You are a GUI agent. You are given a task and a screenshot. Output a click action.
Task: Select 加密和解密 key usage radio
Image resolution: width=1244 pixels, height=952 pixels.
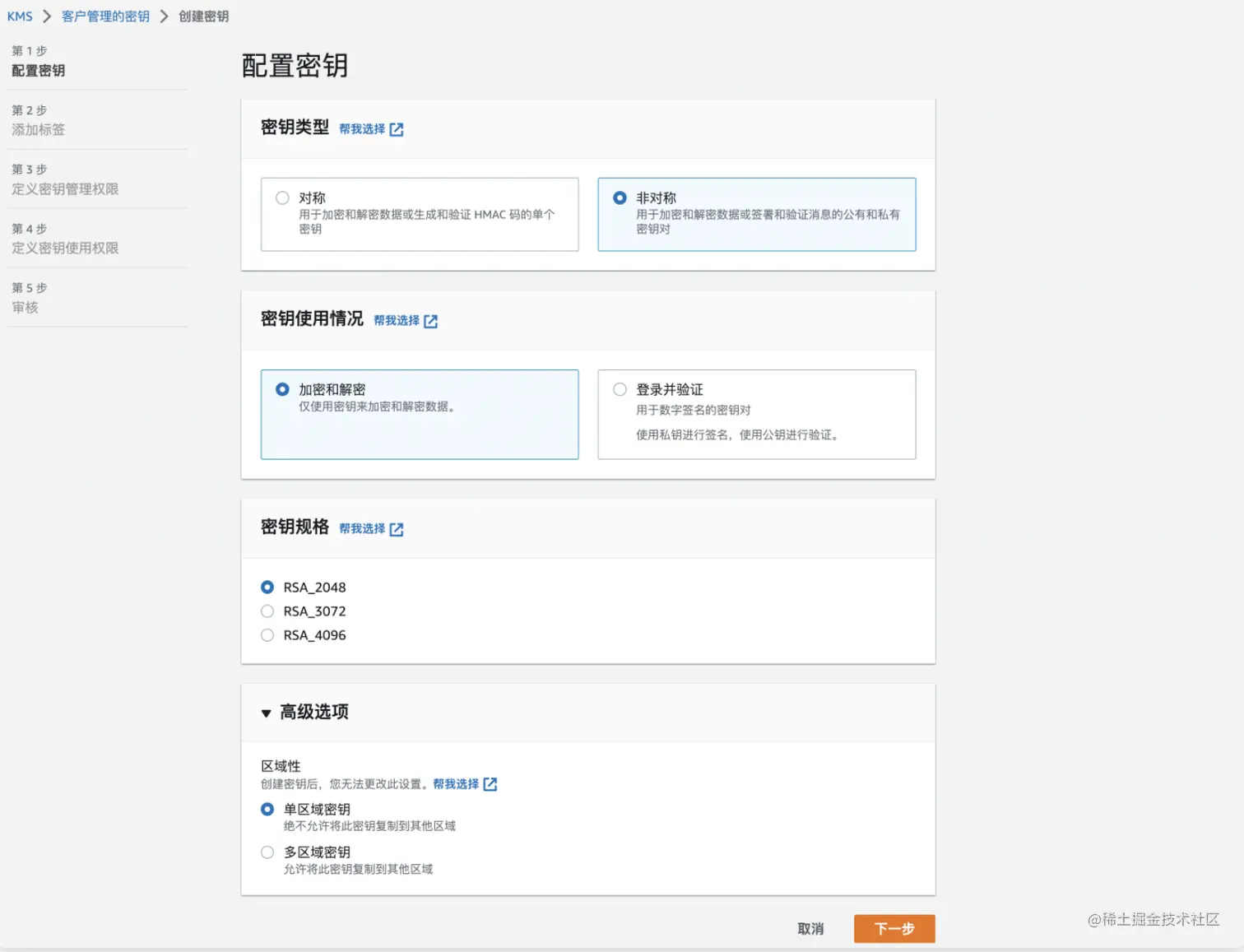pos(282,389)
